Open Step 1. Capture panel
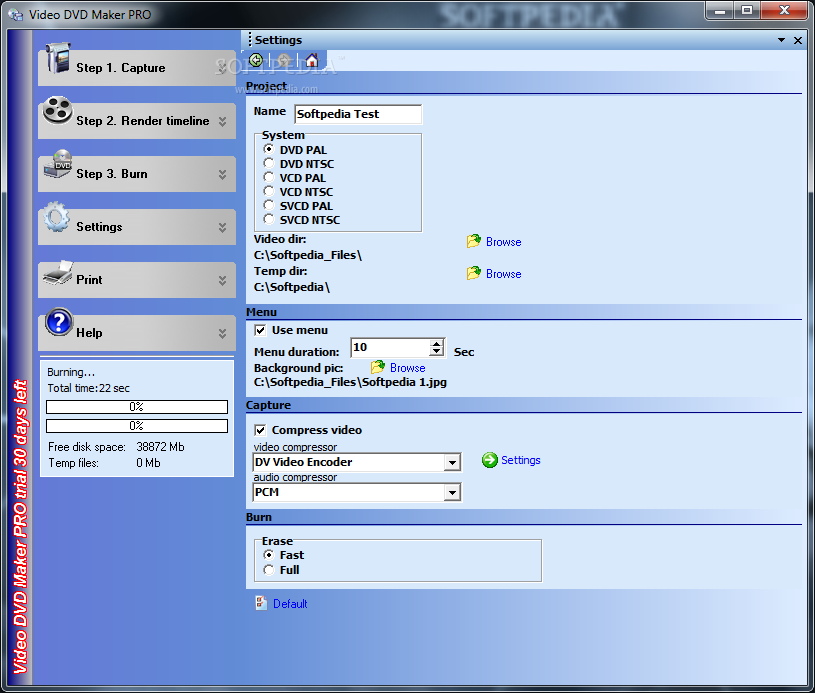The width and height of the screenshot is (815, 693). (x=137, y=68)
